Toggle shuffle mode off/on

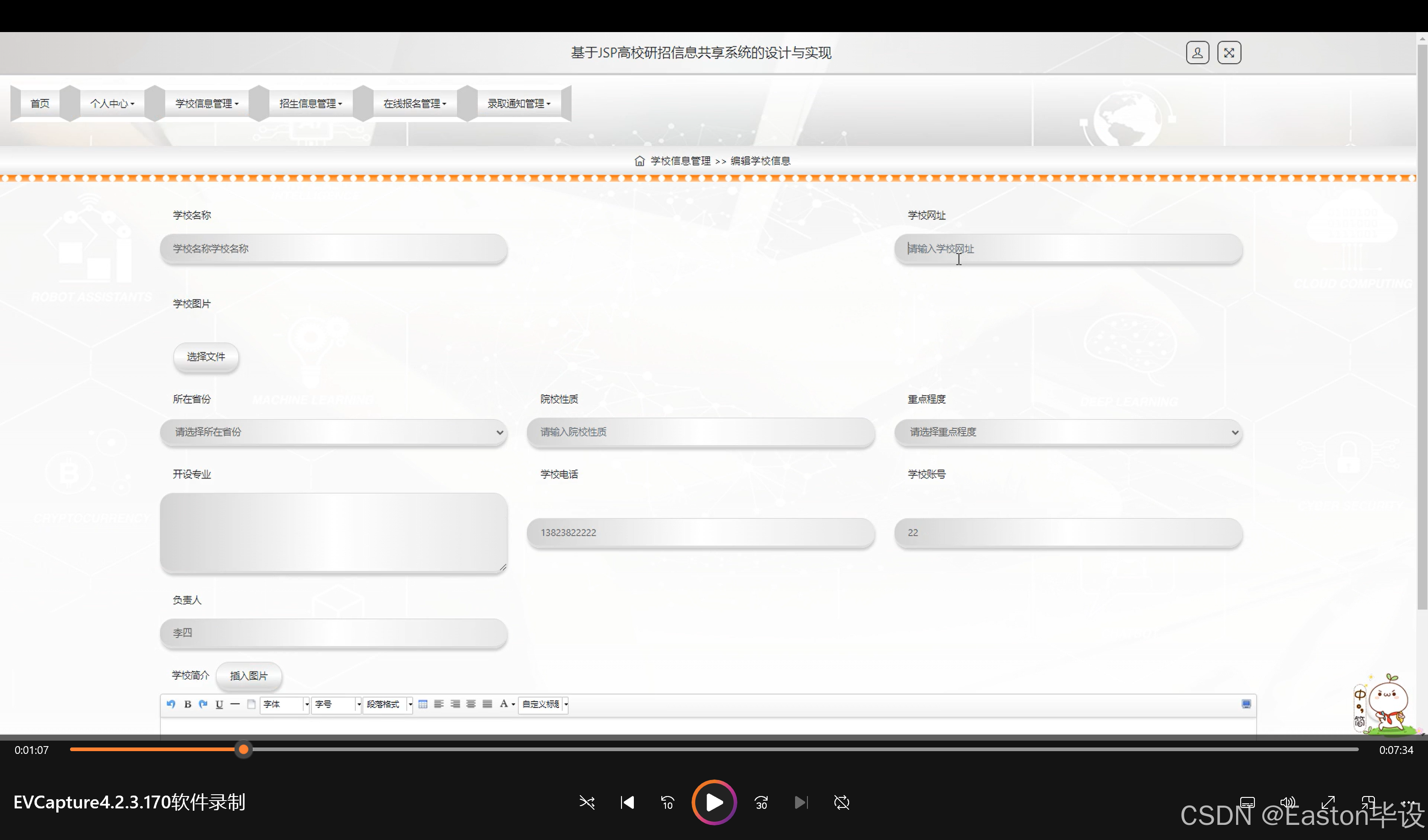coord(587,802)
